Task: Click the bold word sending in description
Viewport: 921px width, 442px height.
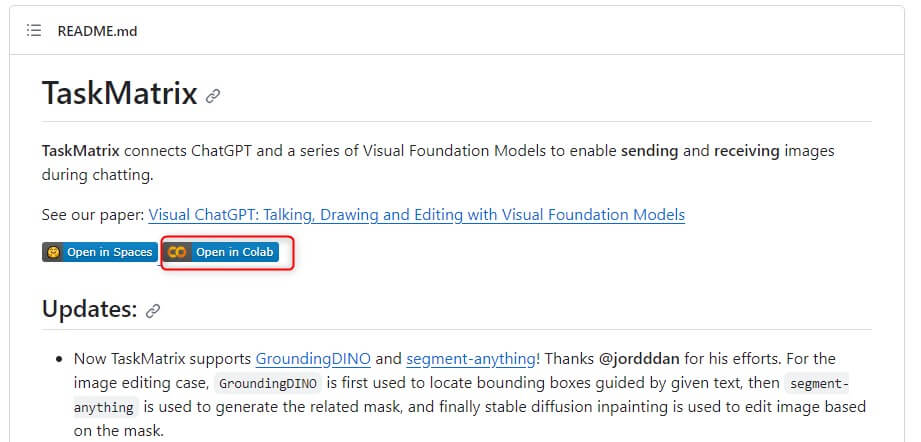Action: tap(650, 151)
